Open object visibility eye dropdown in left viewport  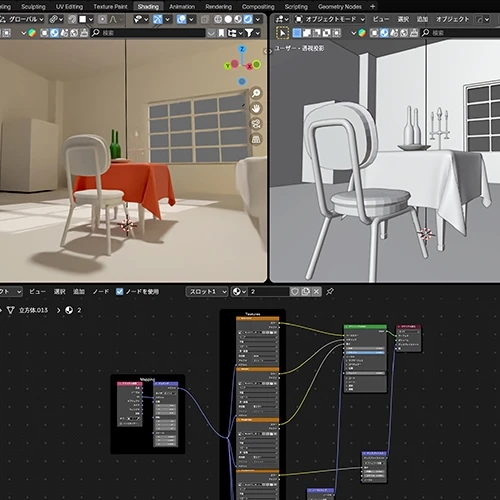pyautogui.click(x=141, y=19)
